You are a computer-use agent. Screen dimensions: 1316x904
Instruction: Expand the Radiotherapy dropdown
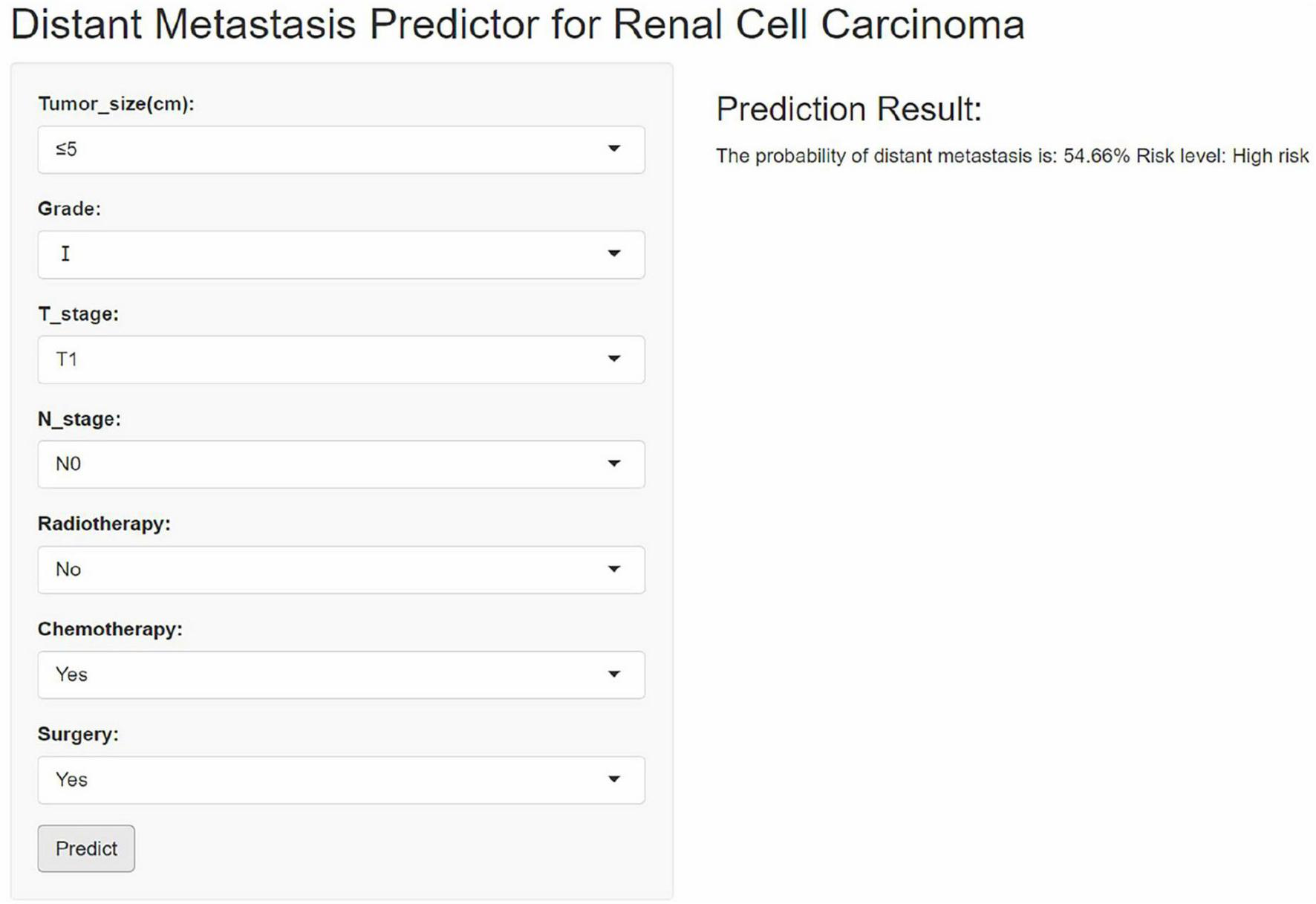pyautogui.click(x=341, y=570)
